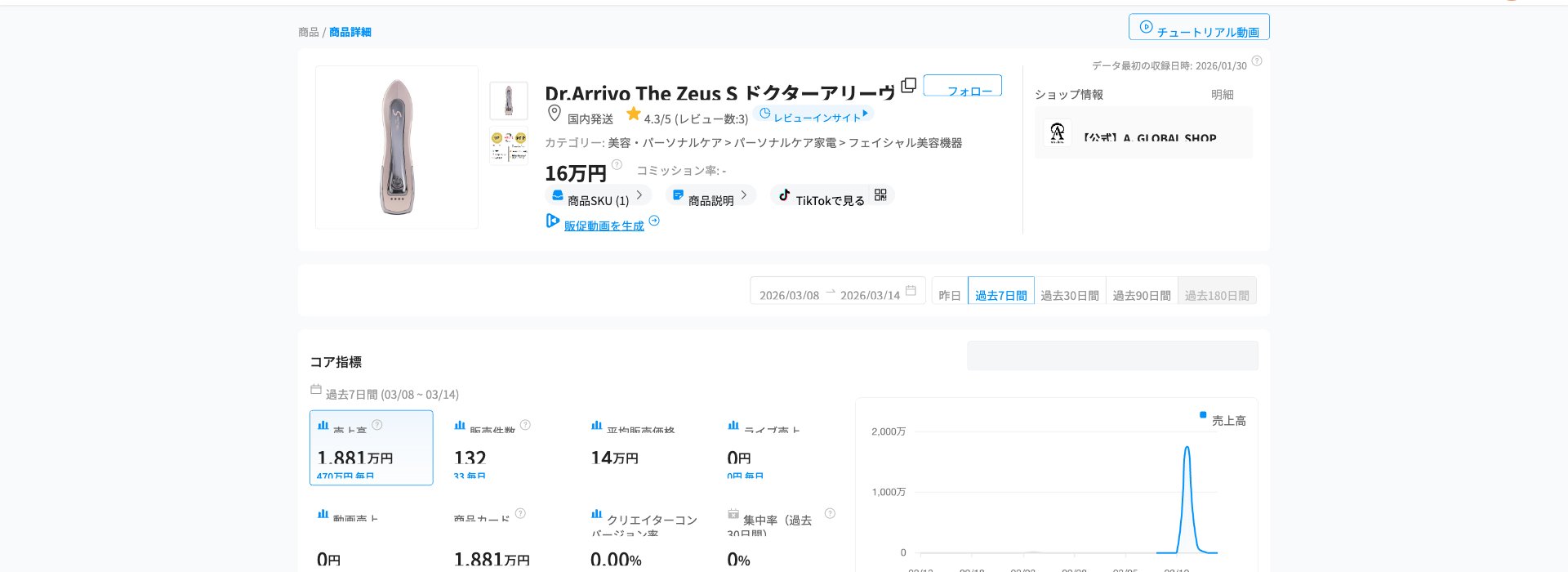The width and height of the screenshot is (1568, 572).
Task: Click the end date 2026/03/14 field
Action: [x=870, y=295]
